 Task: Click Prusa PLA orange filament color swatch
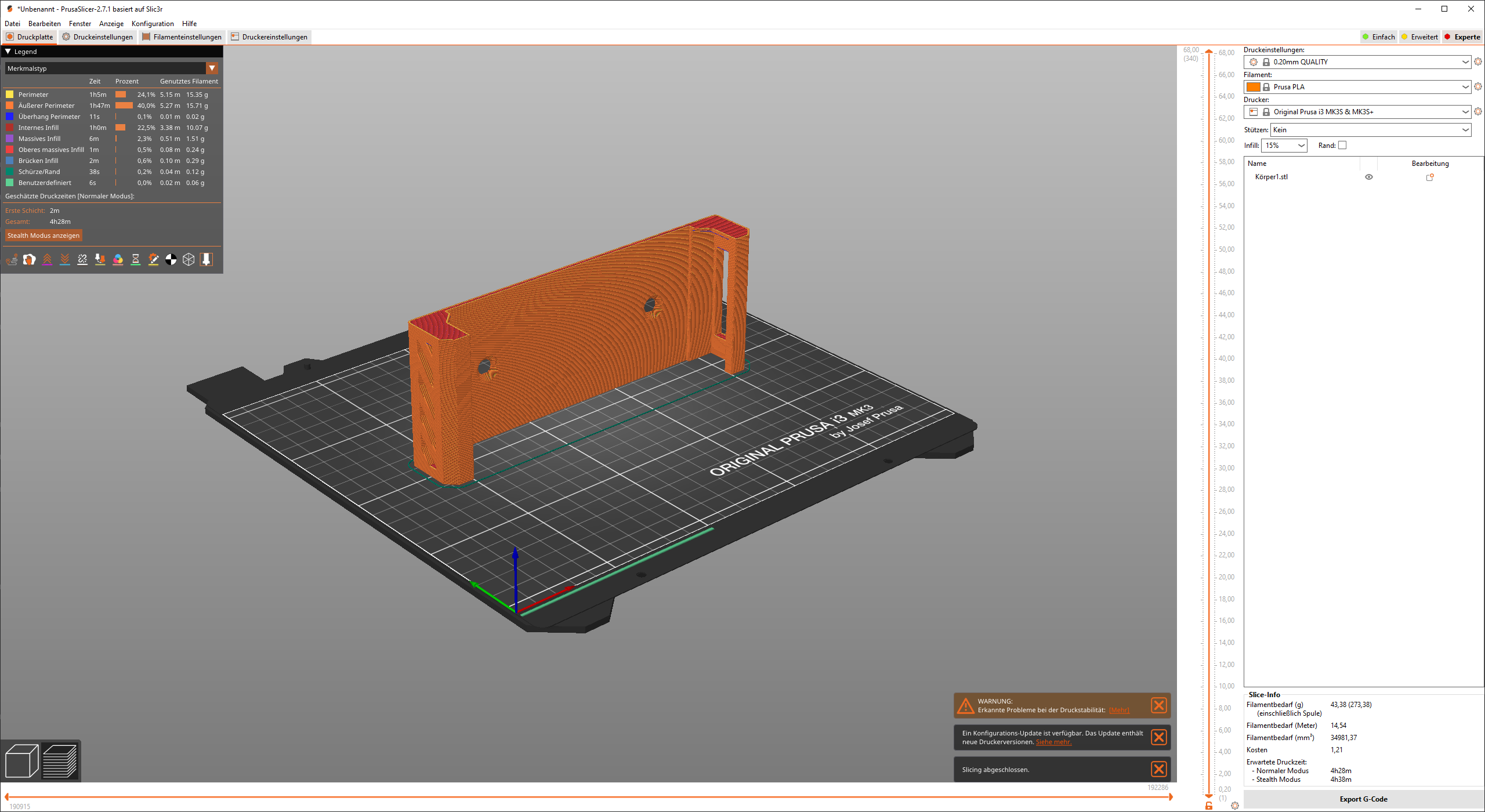(1254, 87)
